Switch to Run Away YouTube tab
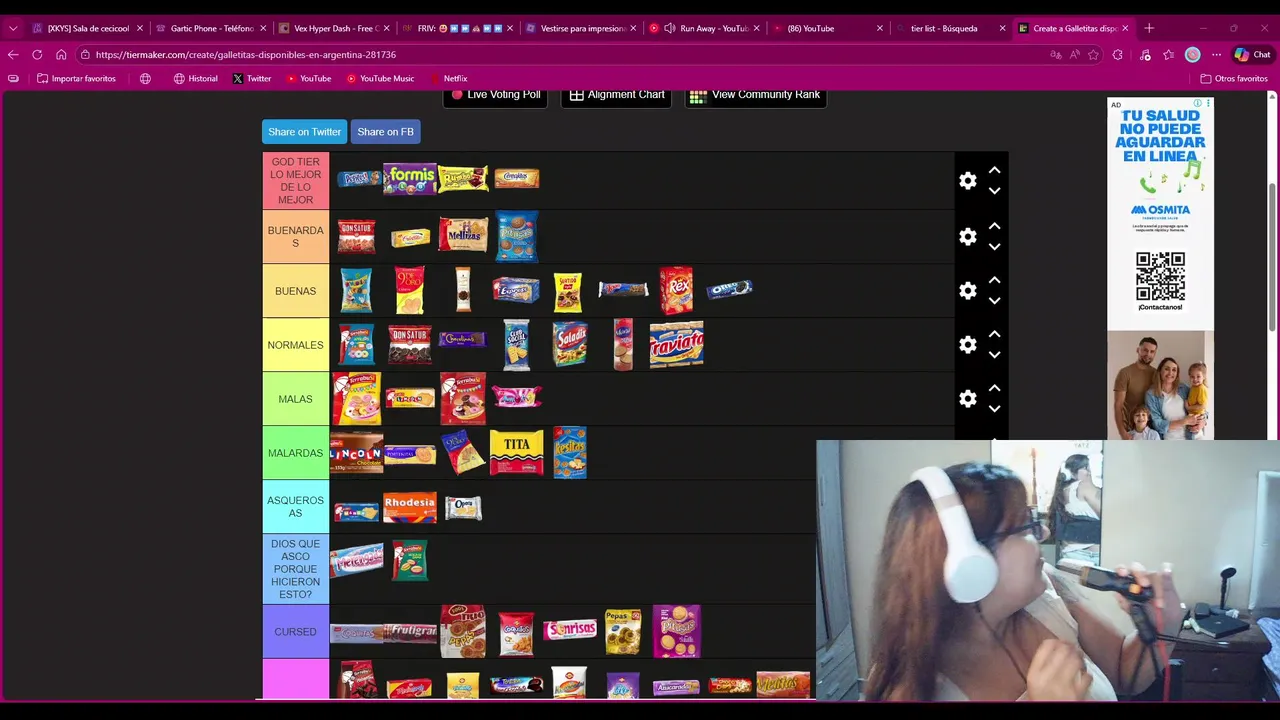 click(703, 28)
